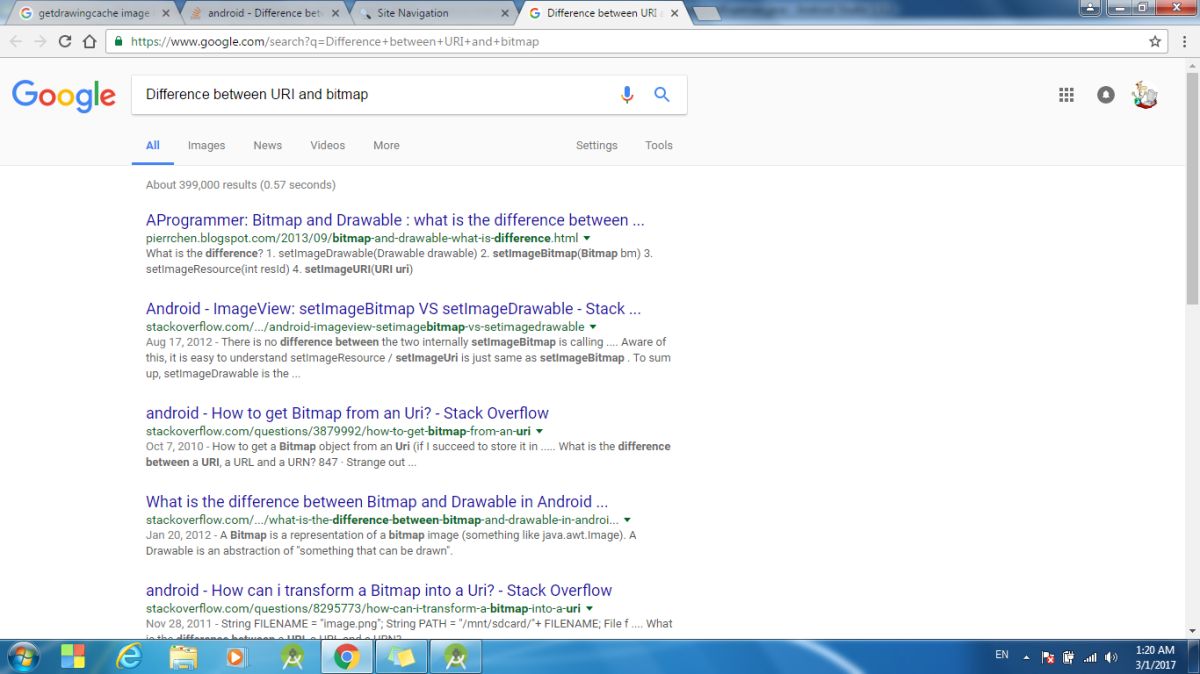Screen dimensions: 1200x674
Task: Click the voice search microphone icon
Action: pos(627,94)
